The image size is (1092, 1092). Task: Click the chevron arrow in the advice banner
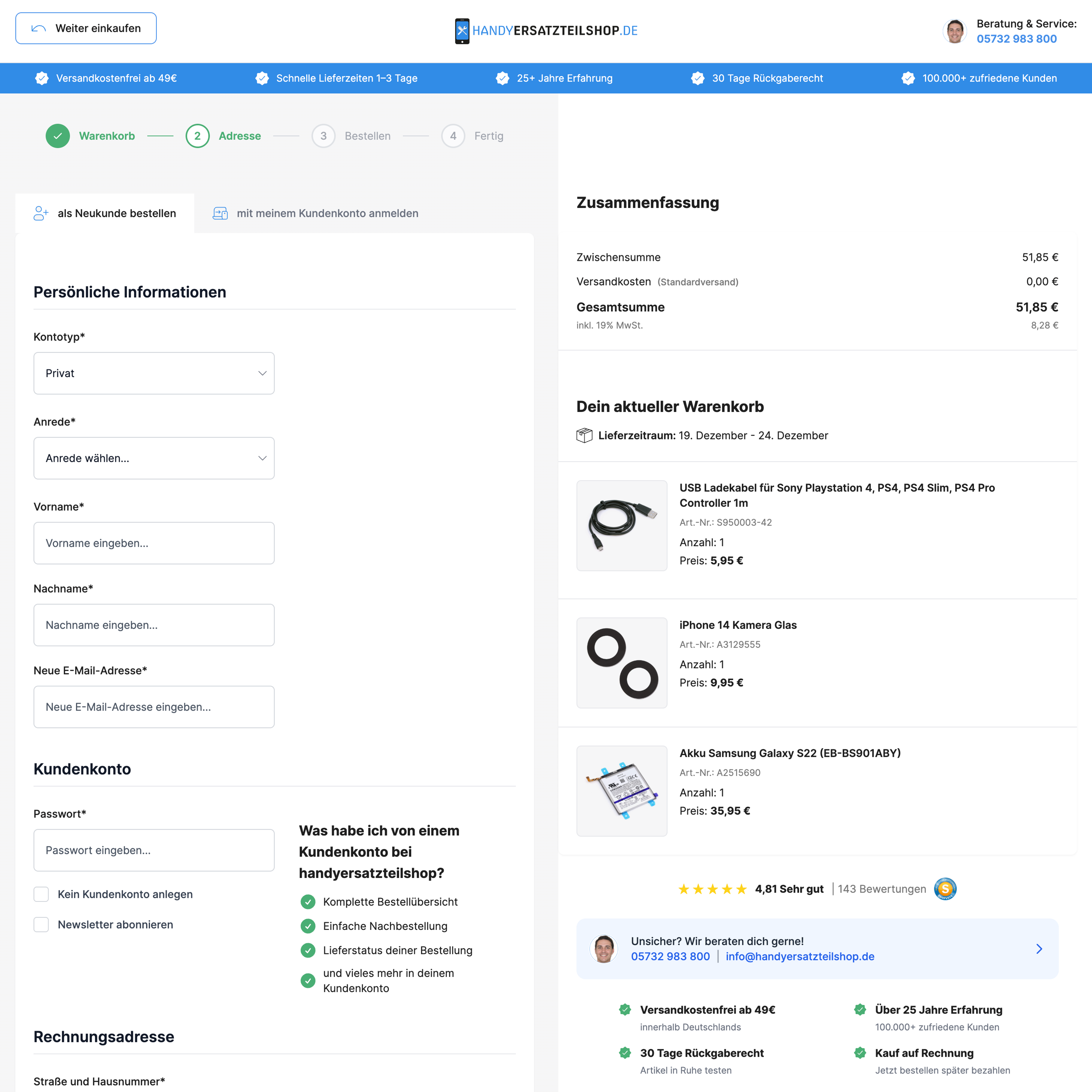pyautogui.click(x=1039, y=948)
